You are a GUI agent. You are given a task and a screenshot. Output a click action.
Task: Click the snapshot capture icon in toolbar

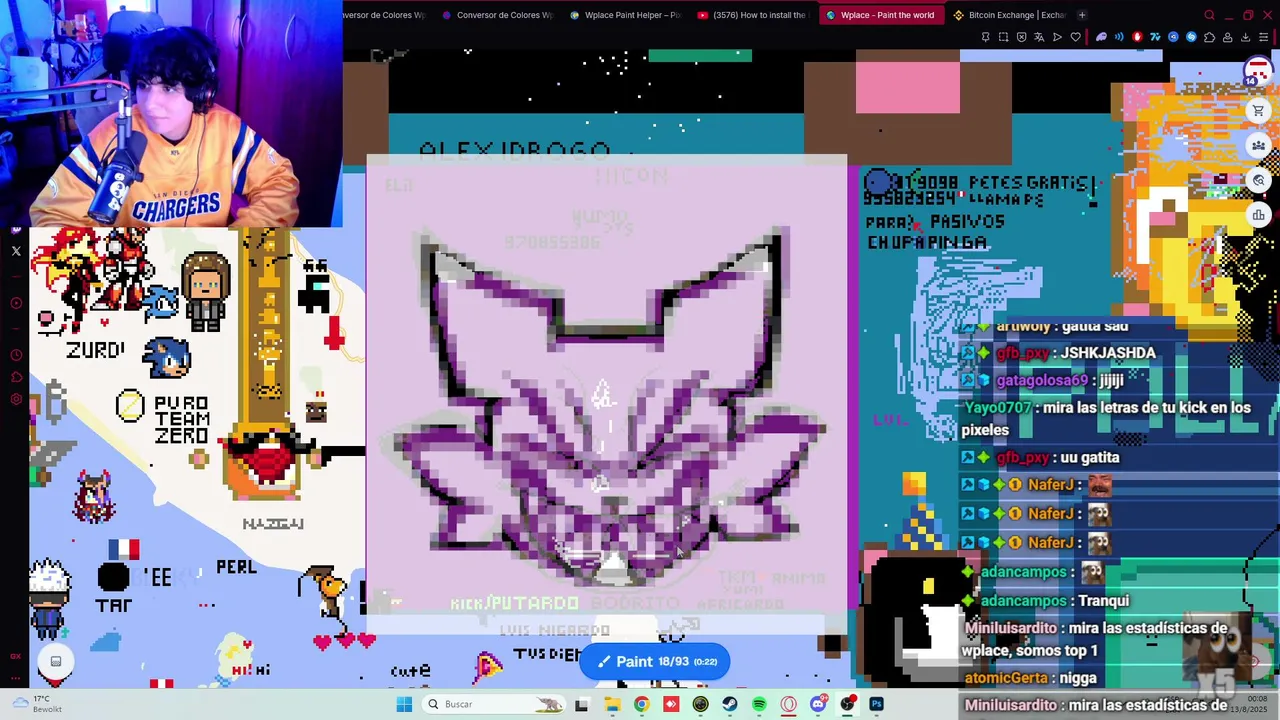coord(1003,37)
